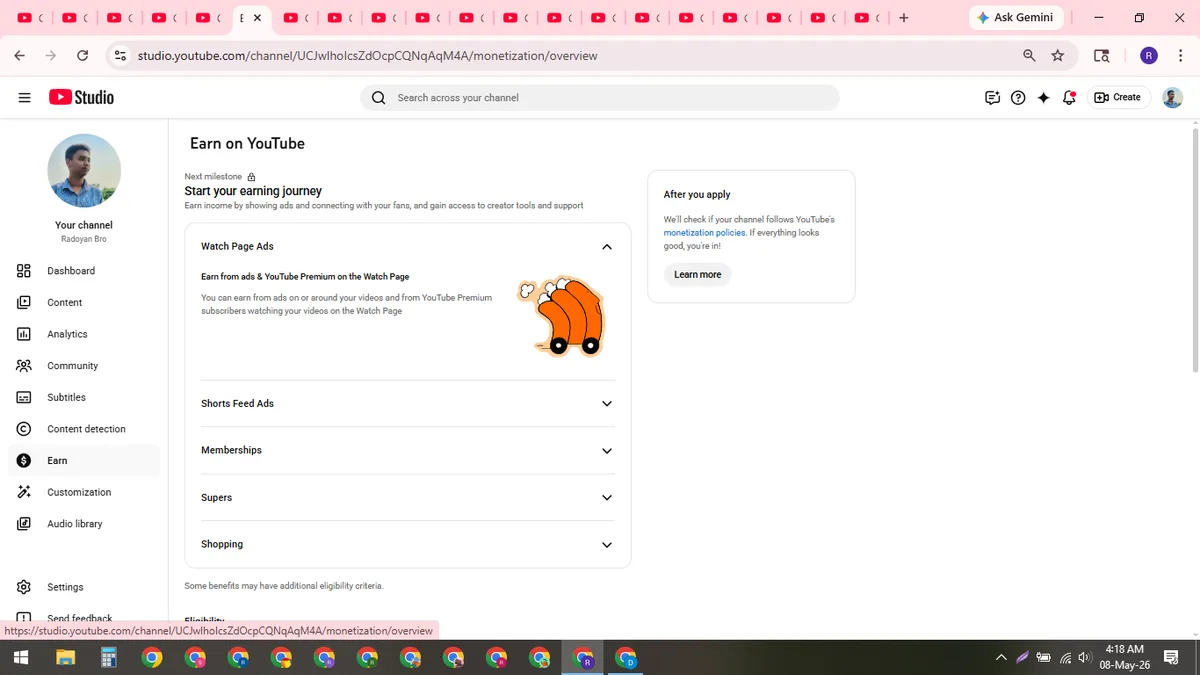Click the Settings gear icon in sidebar
The image size is (1200, 675).
click(24, 587)
